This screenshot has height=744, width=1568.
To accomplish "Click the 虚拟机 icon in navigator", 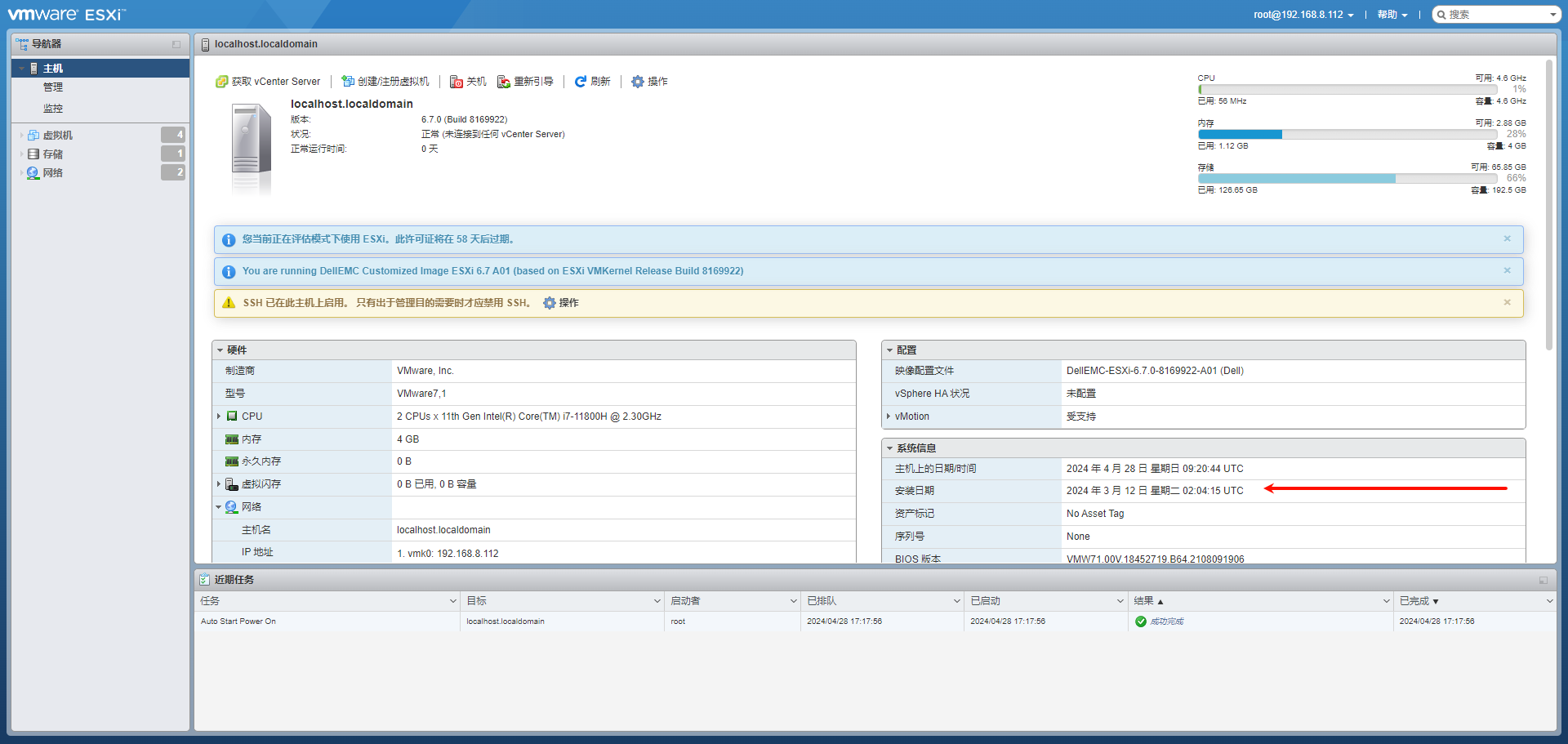I will (x=33, y=136).
